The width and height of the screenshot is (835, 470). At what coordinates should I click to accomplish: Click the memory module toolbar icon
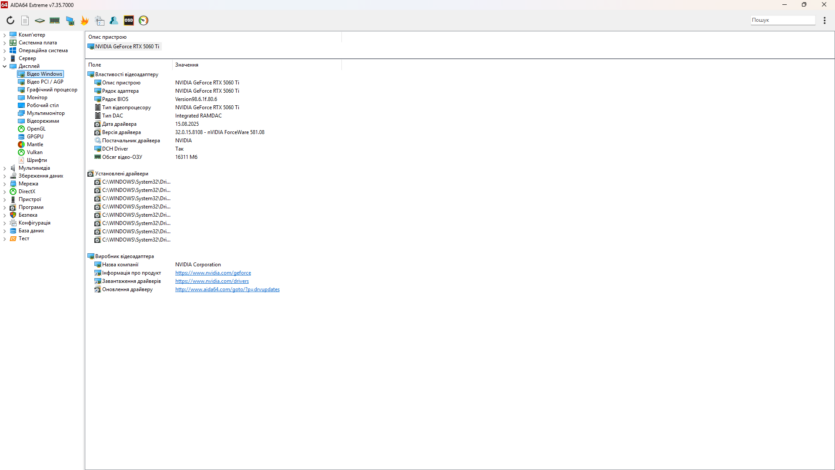[x=54, y=20]
